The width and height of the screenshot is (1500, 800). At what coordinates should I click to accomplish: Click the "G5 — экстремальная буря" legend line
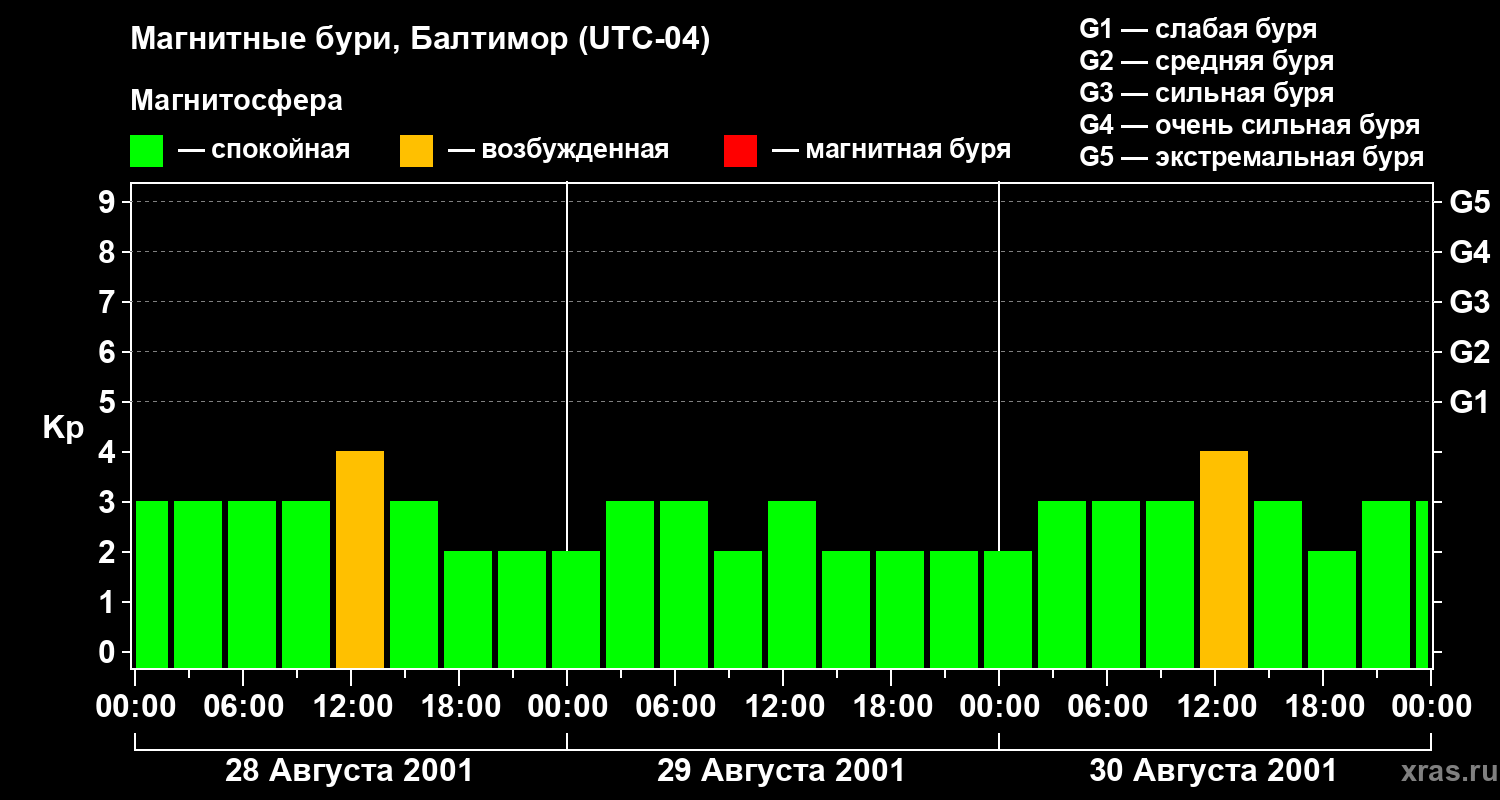(1251, 157)
